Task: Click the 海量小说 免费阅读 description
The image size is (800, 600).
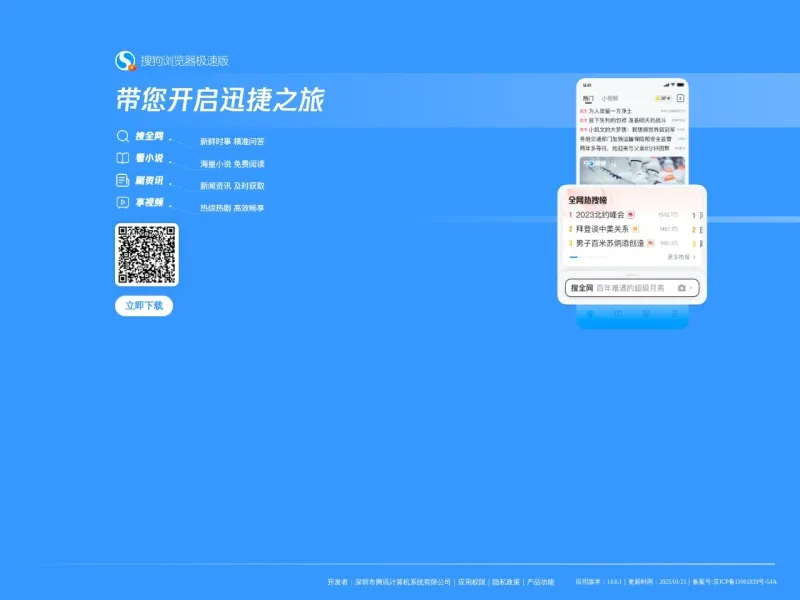Action: click(x=232, y=164)
